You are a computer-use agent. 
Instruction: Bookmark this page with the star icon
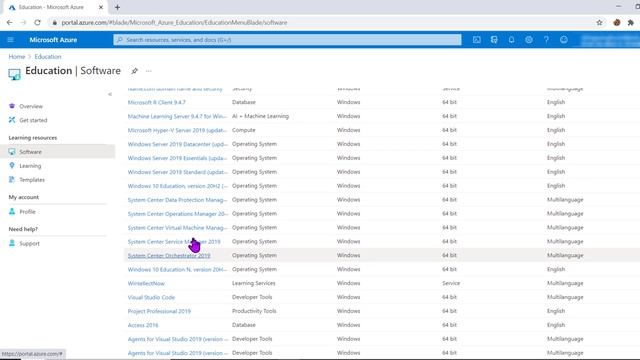coord(599,22)
